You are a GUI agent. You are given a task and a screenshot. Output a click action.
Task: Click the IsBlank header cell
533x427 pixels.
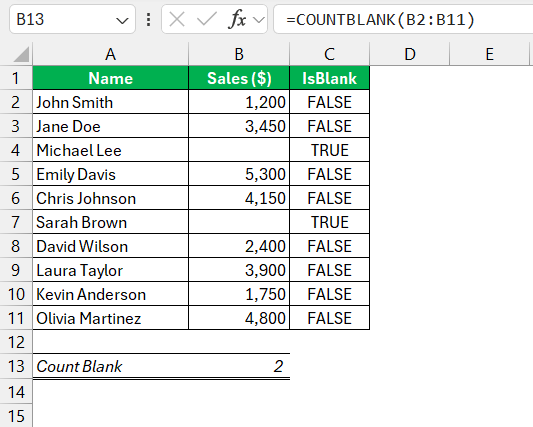point(329,78)
